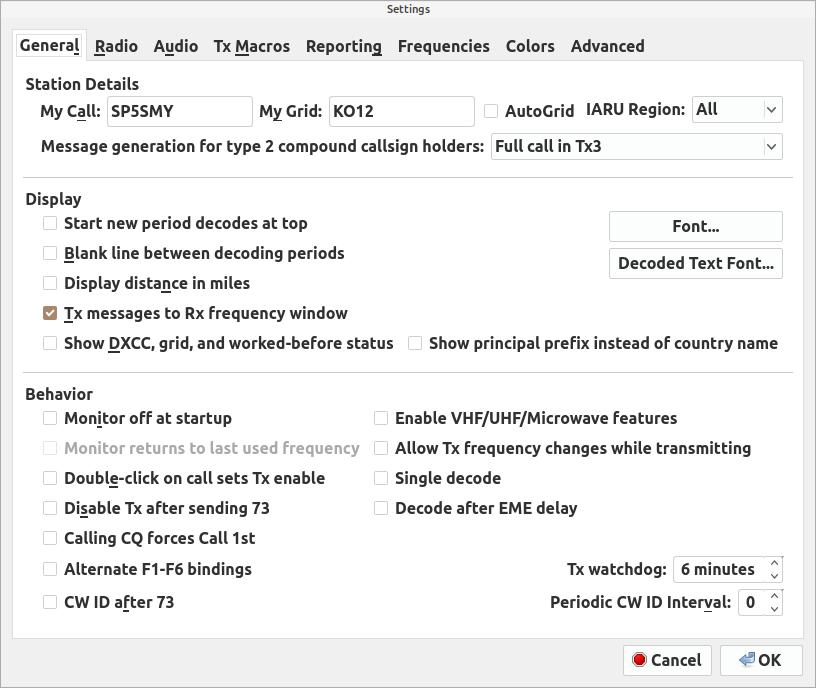816x688 pixels.
Task: Enable the AutoGrid checkbox
Action: [x=491, y=111]
